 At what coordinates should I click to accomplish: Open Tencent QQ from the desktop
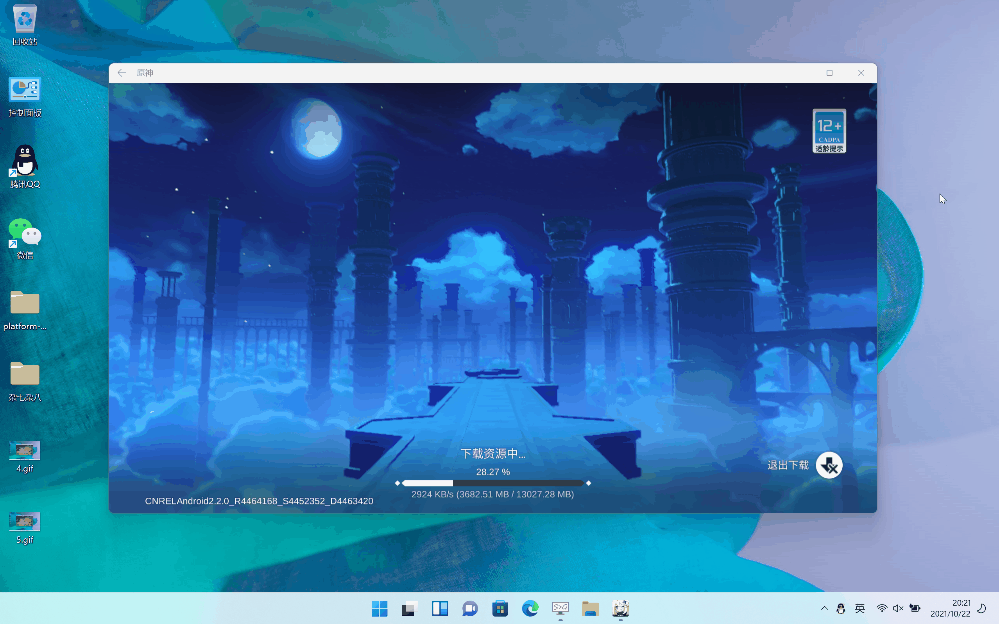point(23,162)
